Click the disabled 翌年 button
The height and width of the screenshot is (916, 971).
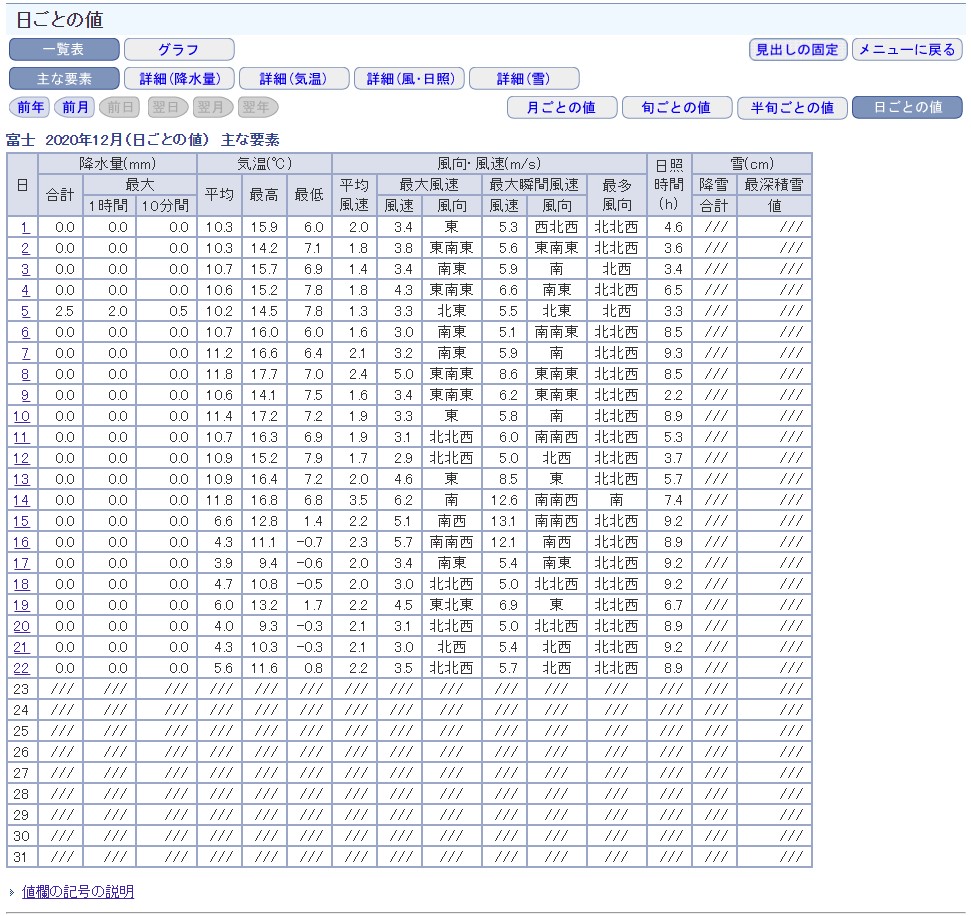point(256,107)
